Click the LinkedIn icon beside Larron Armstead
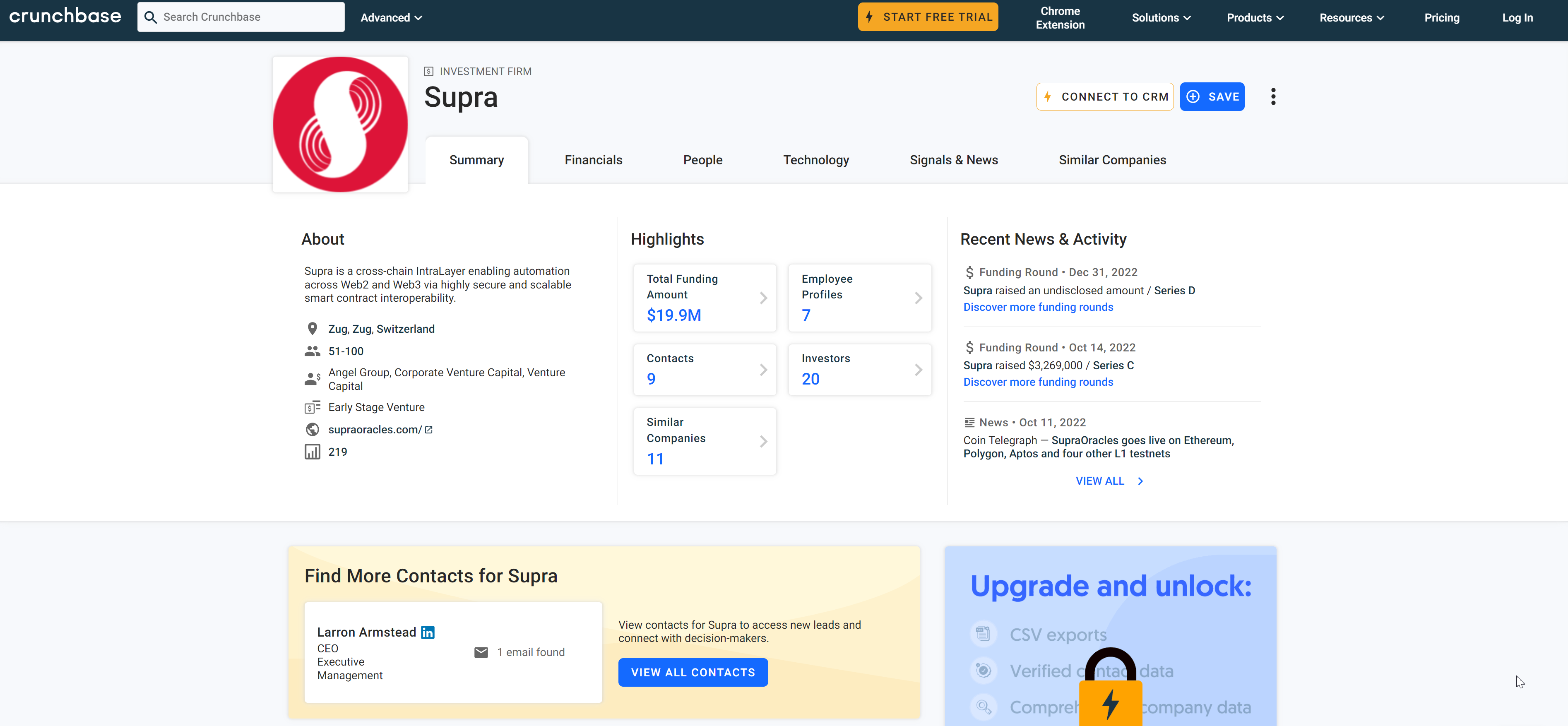The width and height of the screenshot is (1568, 726). coord(428,632)
